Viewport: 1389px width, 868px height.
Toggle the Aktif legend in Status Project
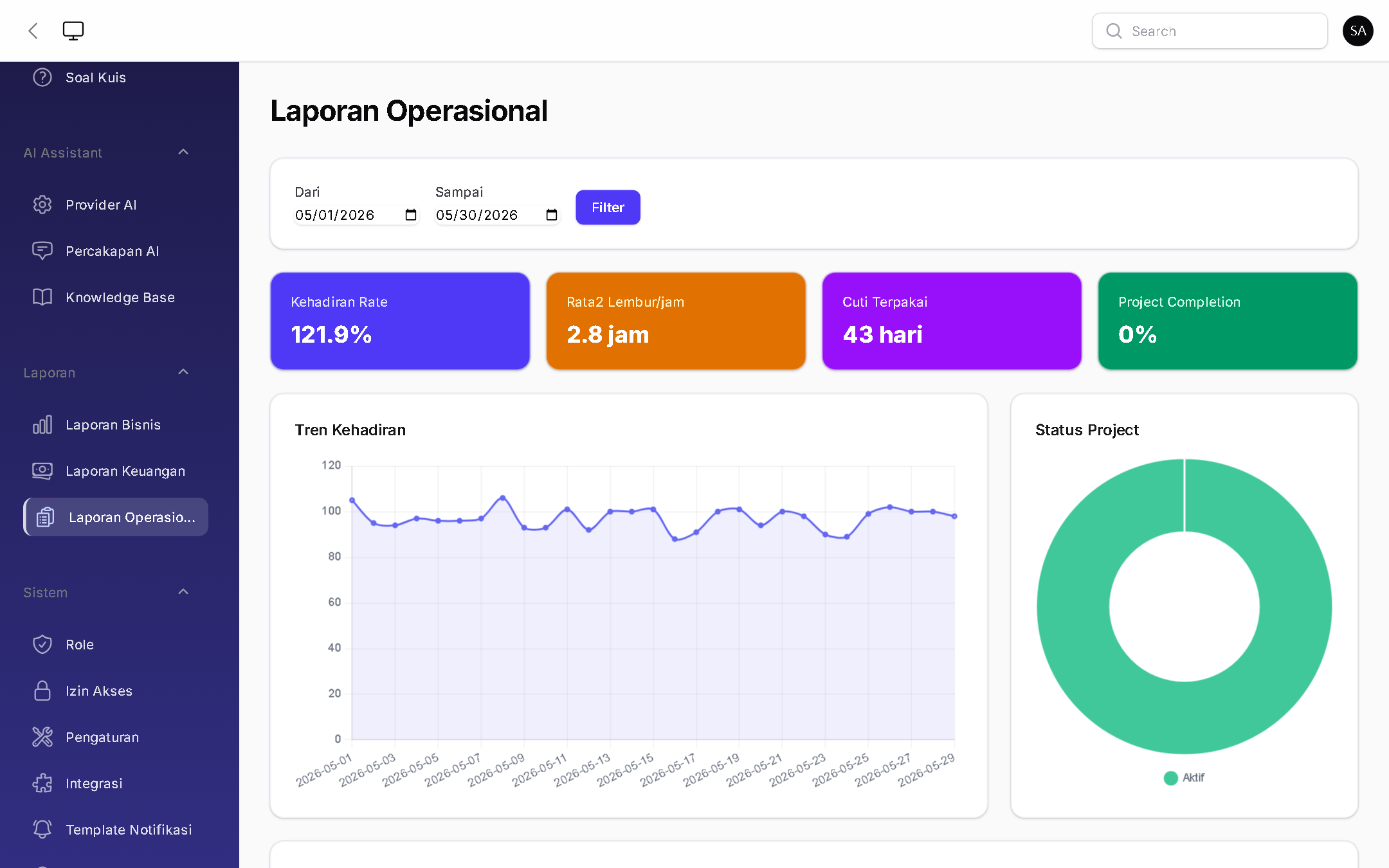[x=1184, y=777]
